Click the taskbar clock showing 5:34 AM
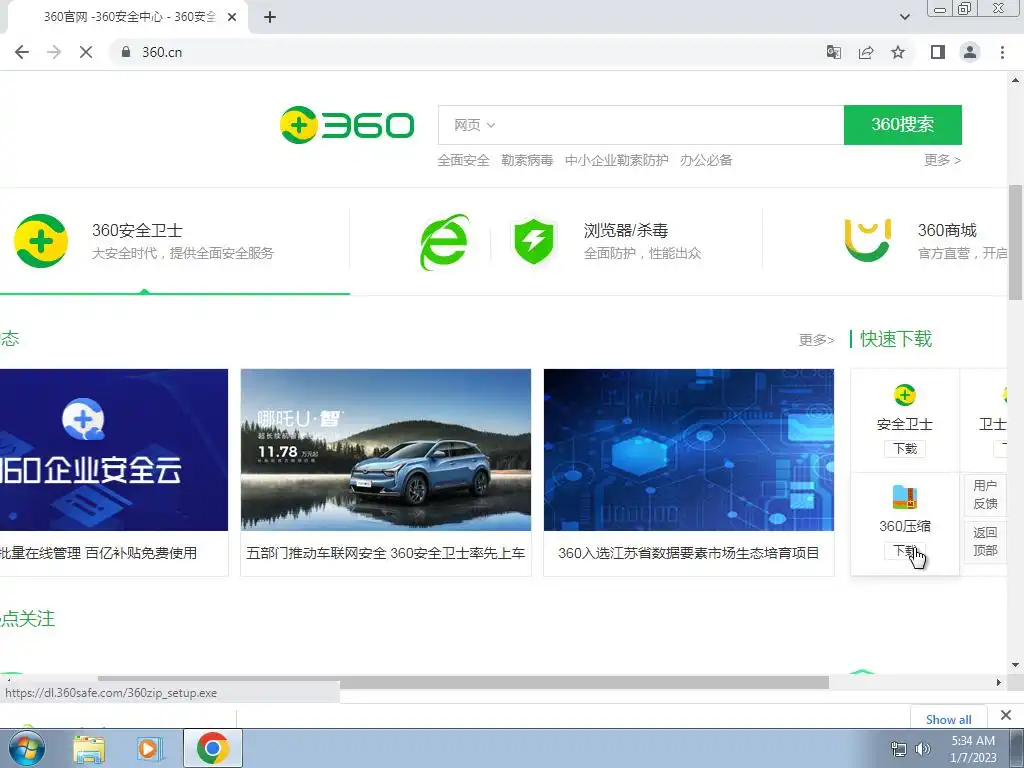This screenshot has height=768, width=1024. point(973,749)
